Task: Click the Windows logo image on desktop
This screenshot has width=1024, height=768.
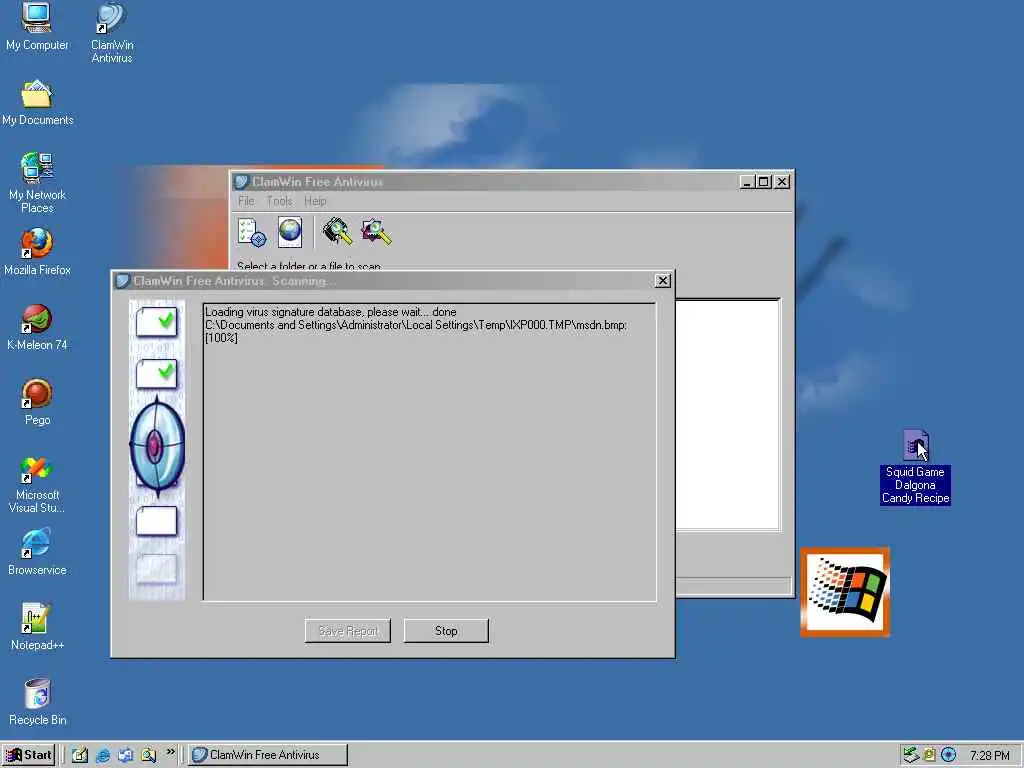Action: (x=845, y=592)
